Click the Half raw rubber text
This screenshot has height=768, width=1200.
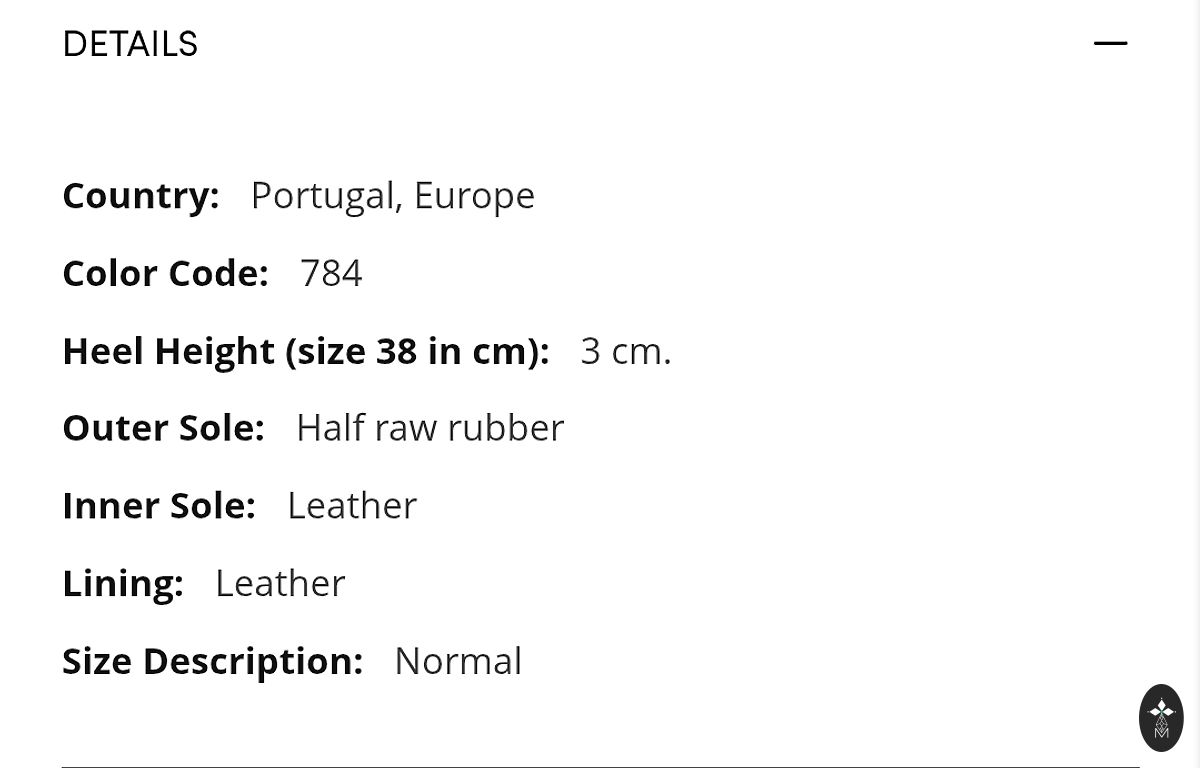point(430,428)
